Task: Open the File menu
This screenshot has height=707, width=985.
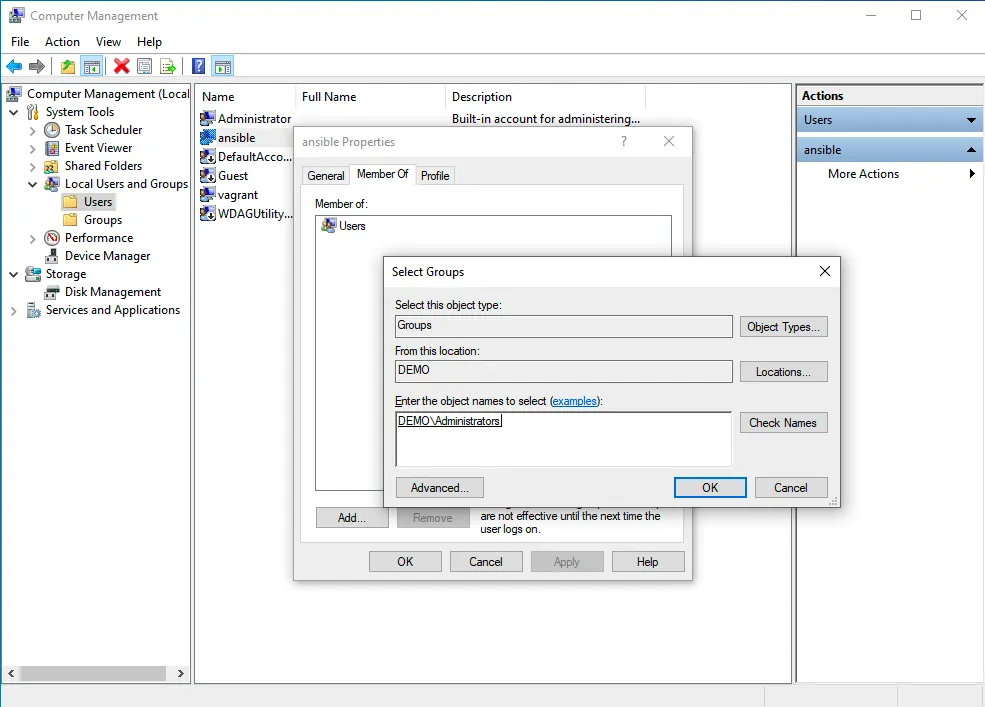Action: [20, 41]
